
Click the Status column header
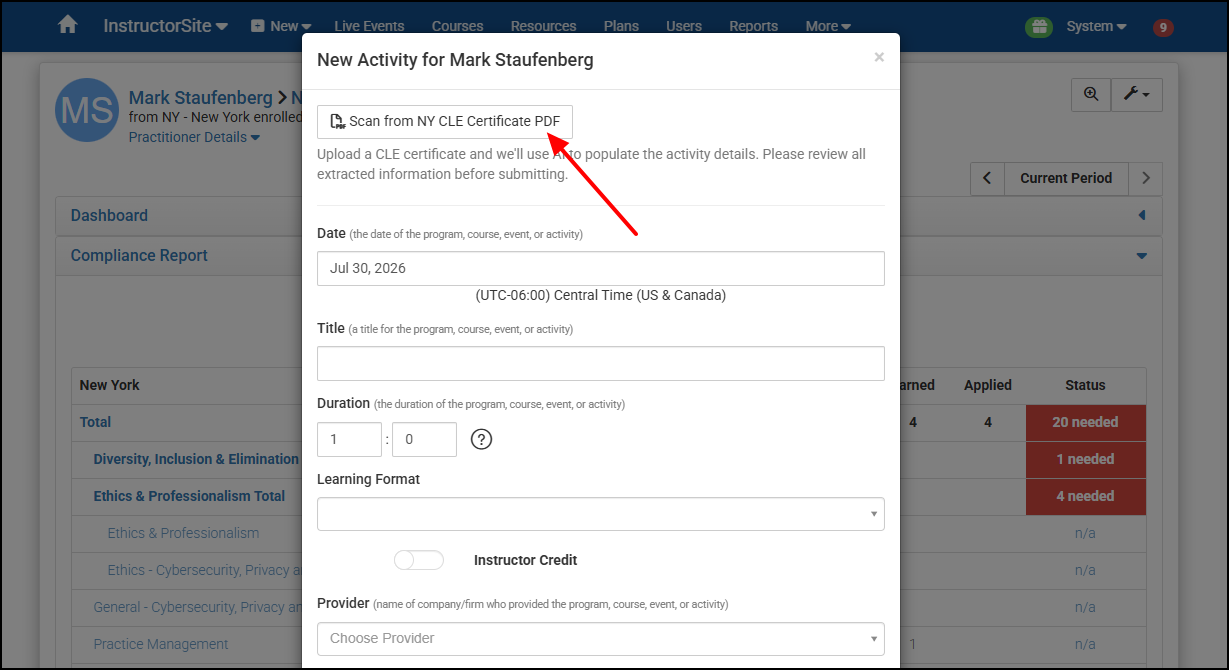click(x=1085, y=385)
